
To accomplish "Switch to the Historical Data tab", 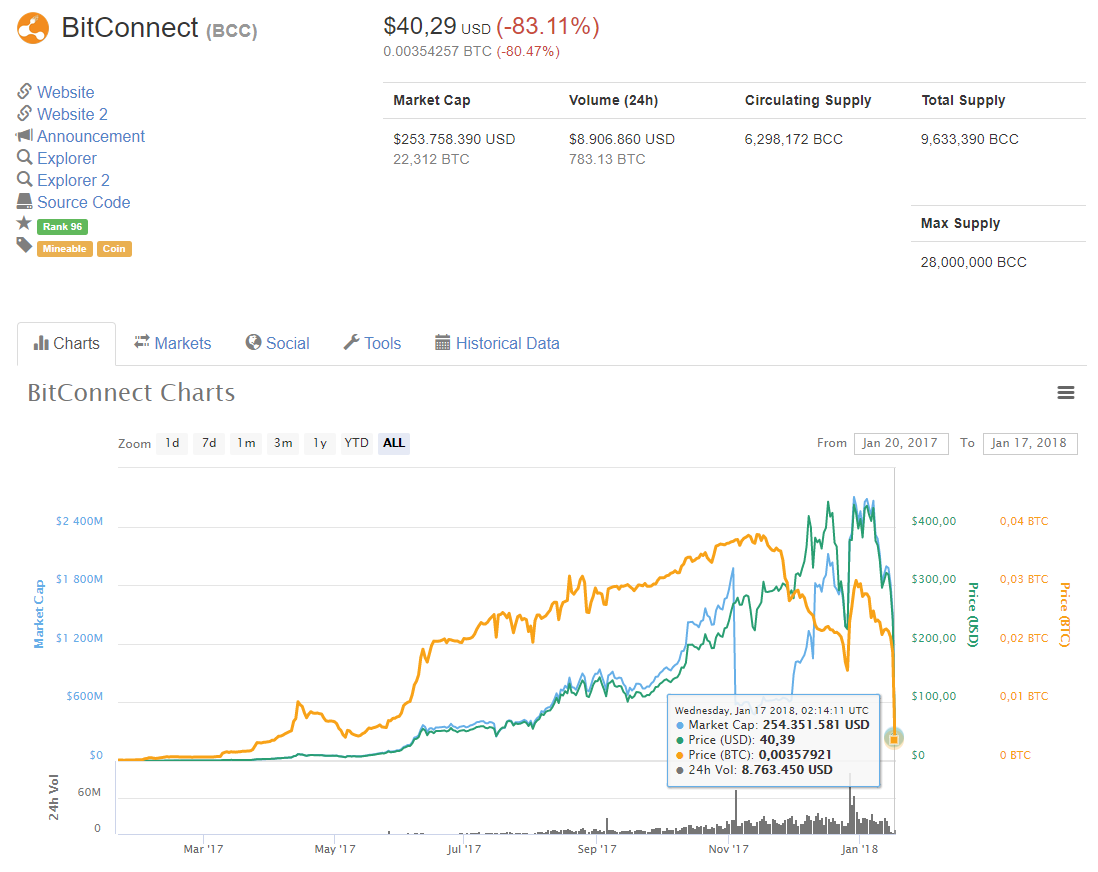I will (497, 343).
